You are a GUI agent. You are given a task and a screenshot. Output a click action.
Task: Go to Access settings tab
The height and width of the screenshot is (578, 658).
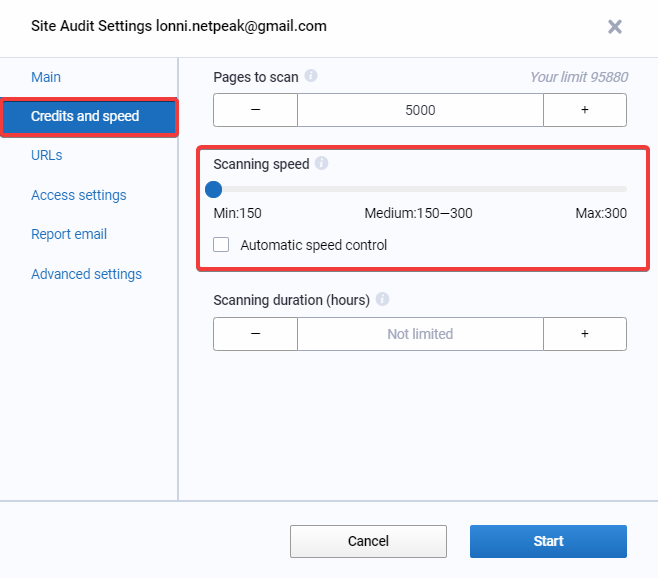pyautogui.click(x=78, y=195)
